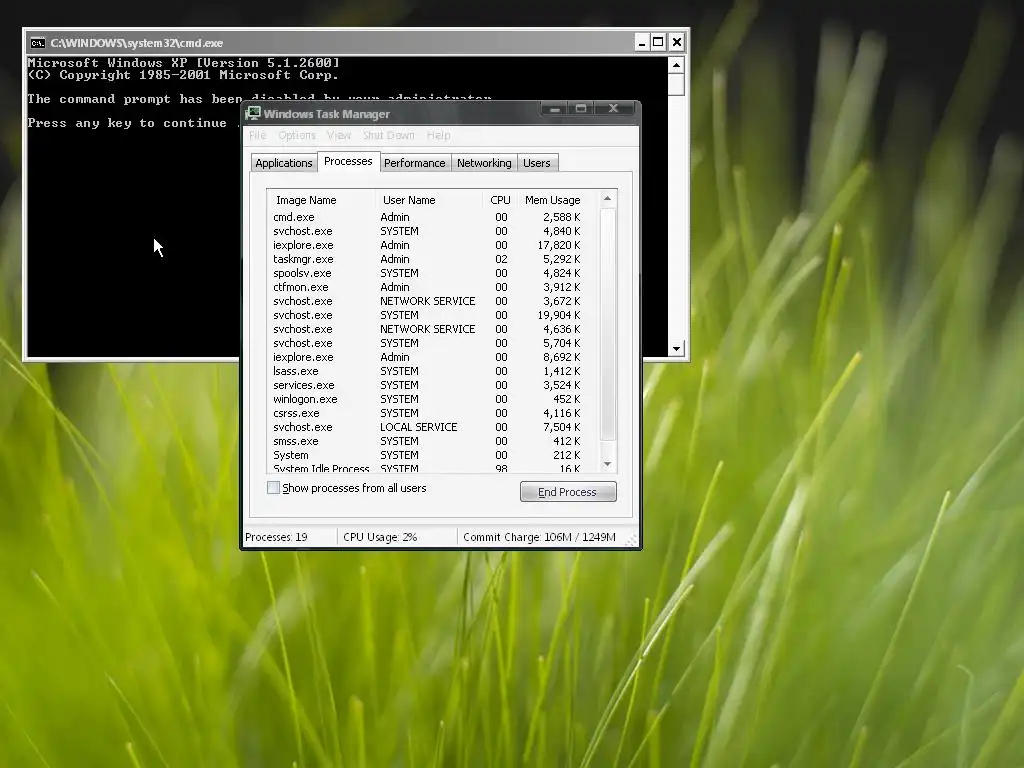This screenshot has width=1024, height=768.
Task: Close the cmd.exe window
Action: tap(677, 42)
